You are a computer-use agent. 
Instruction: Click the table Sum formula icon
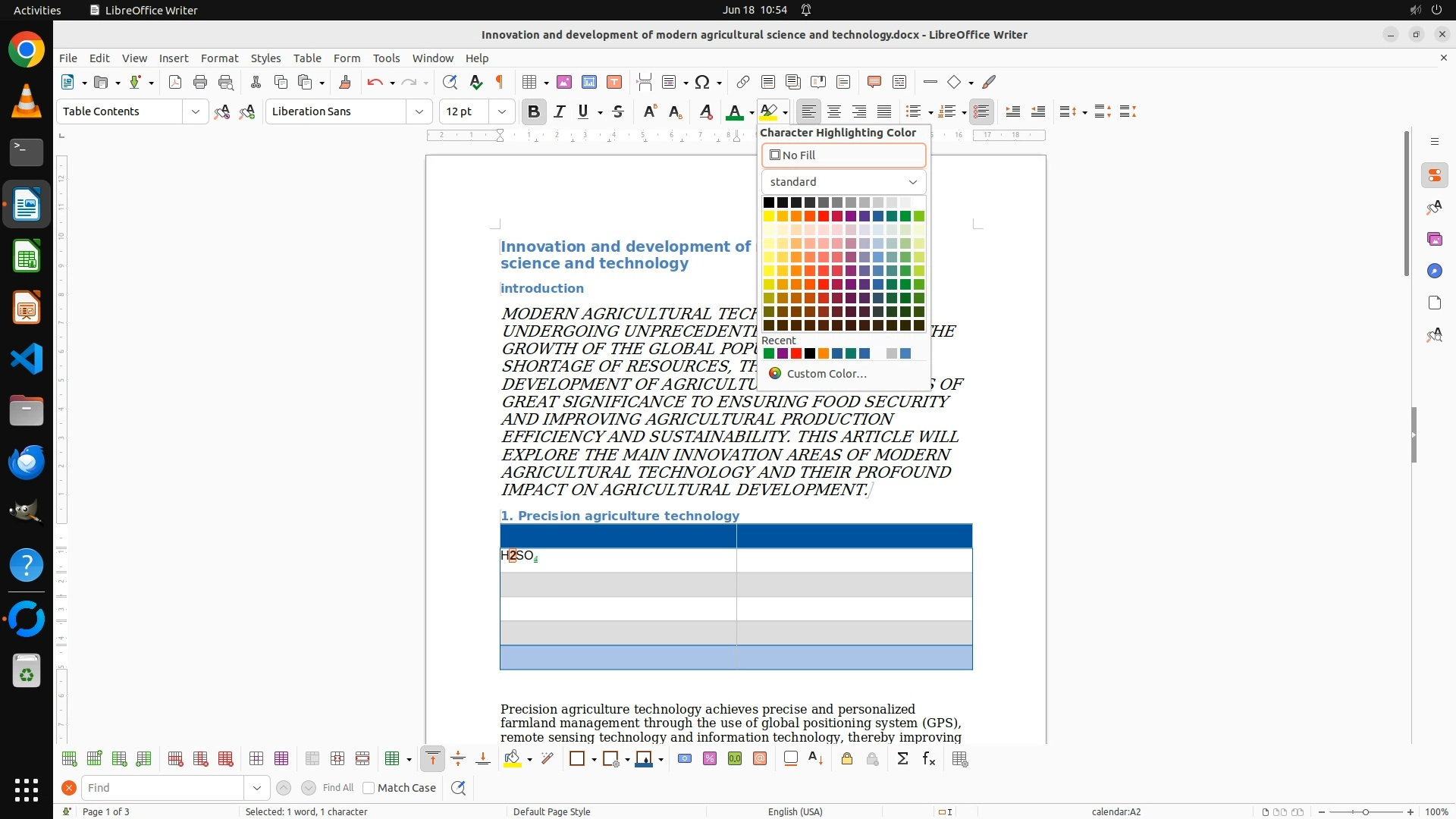[x=902, y=758]
